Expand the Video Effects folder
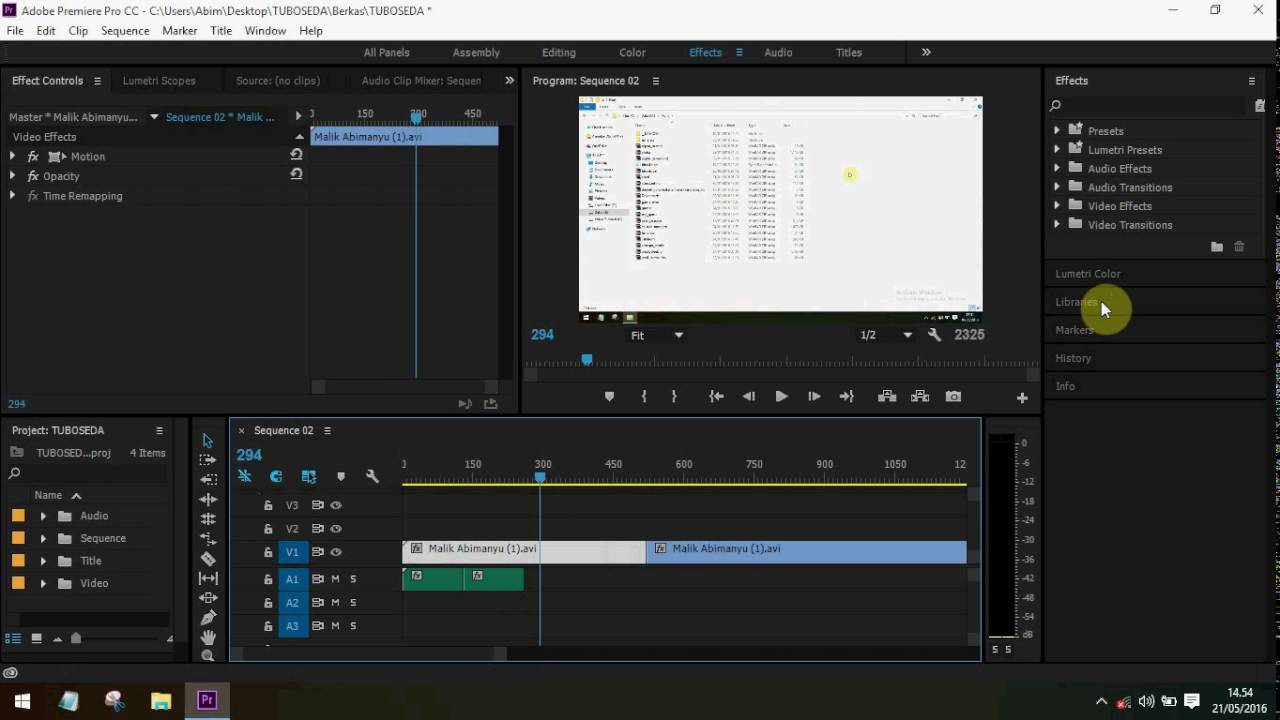Screen dimensions: 1280x720 (1057, 206)
